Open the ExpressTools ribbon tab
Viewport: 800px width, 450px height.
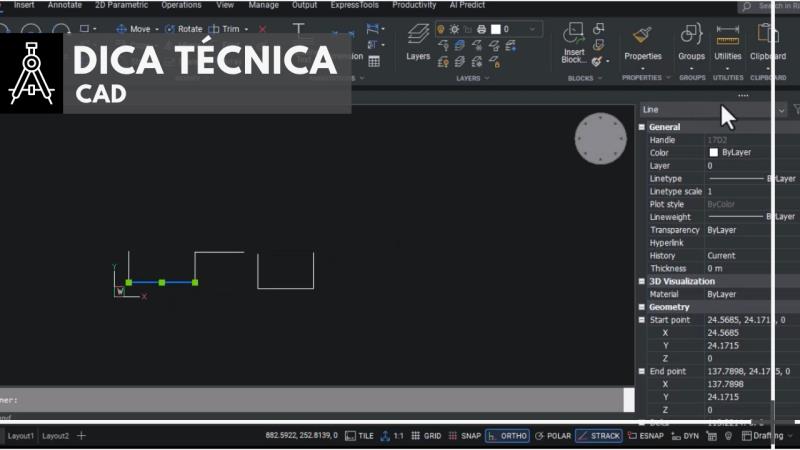355,5
